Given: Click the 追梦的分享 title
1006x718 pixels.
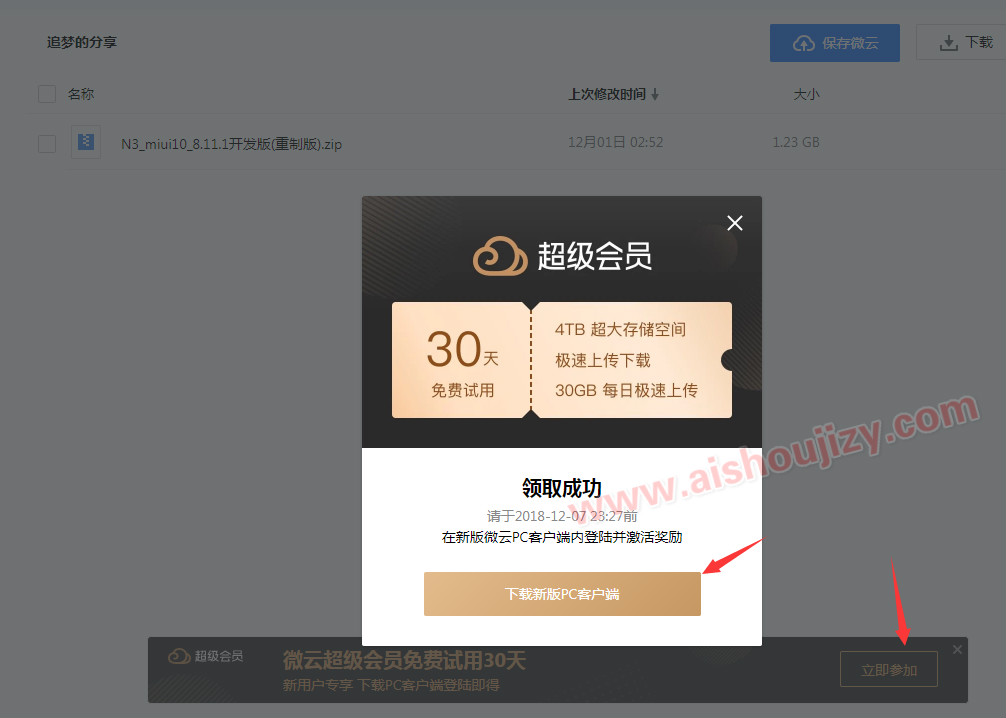Looking at the screenshot, I should point(81,42).
